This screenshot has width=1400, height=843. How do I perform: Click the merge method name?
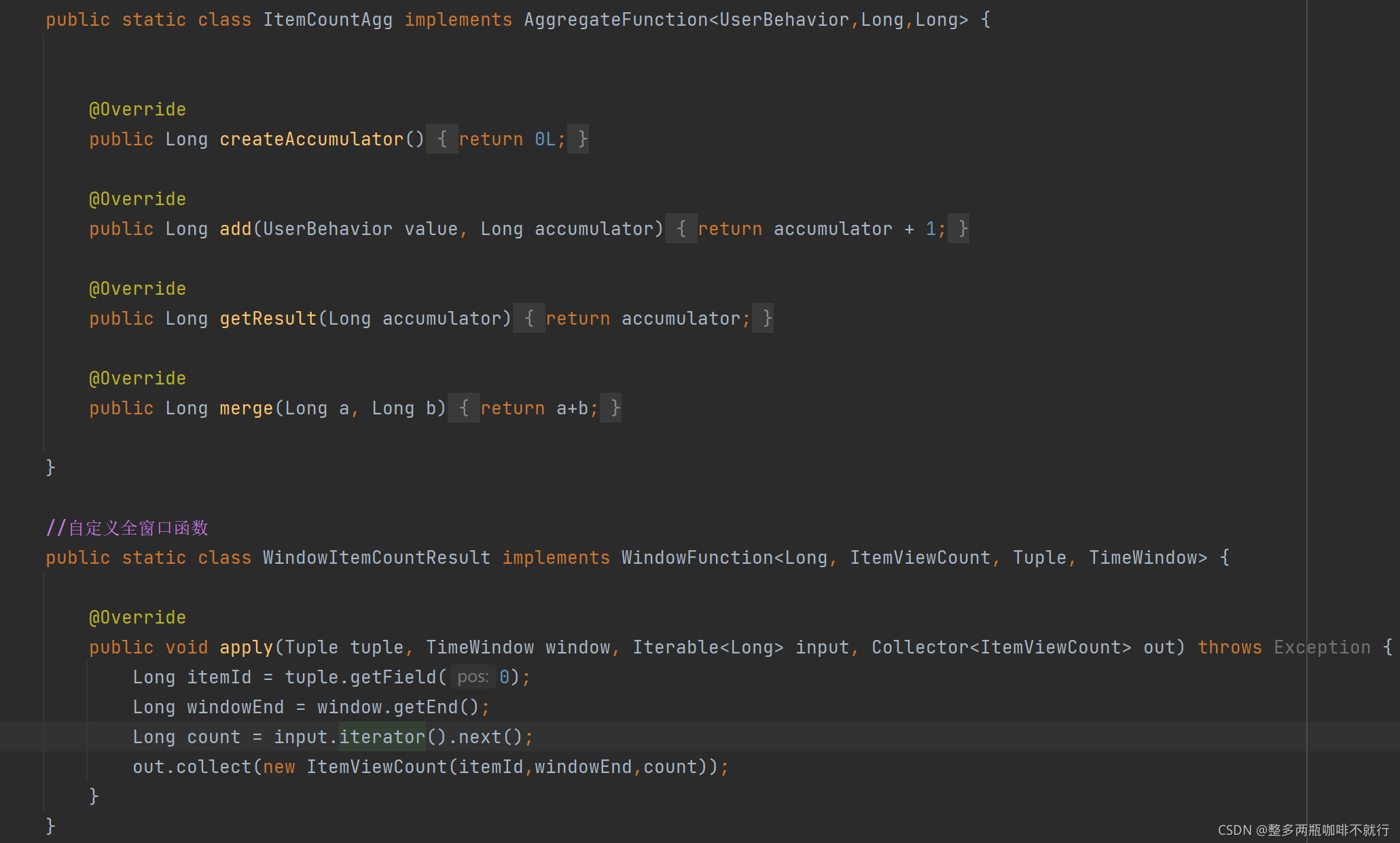point(246,408)
